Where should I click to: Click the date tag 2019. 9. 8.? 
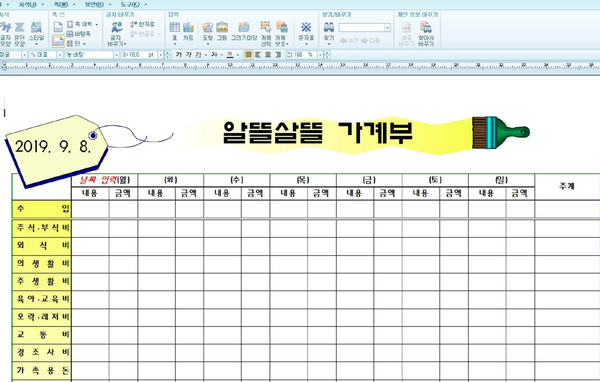pyautogui.click(x=53, y=147)
